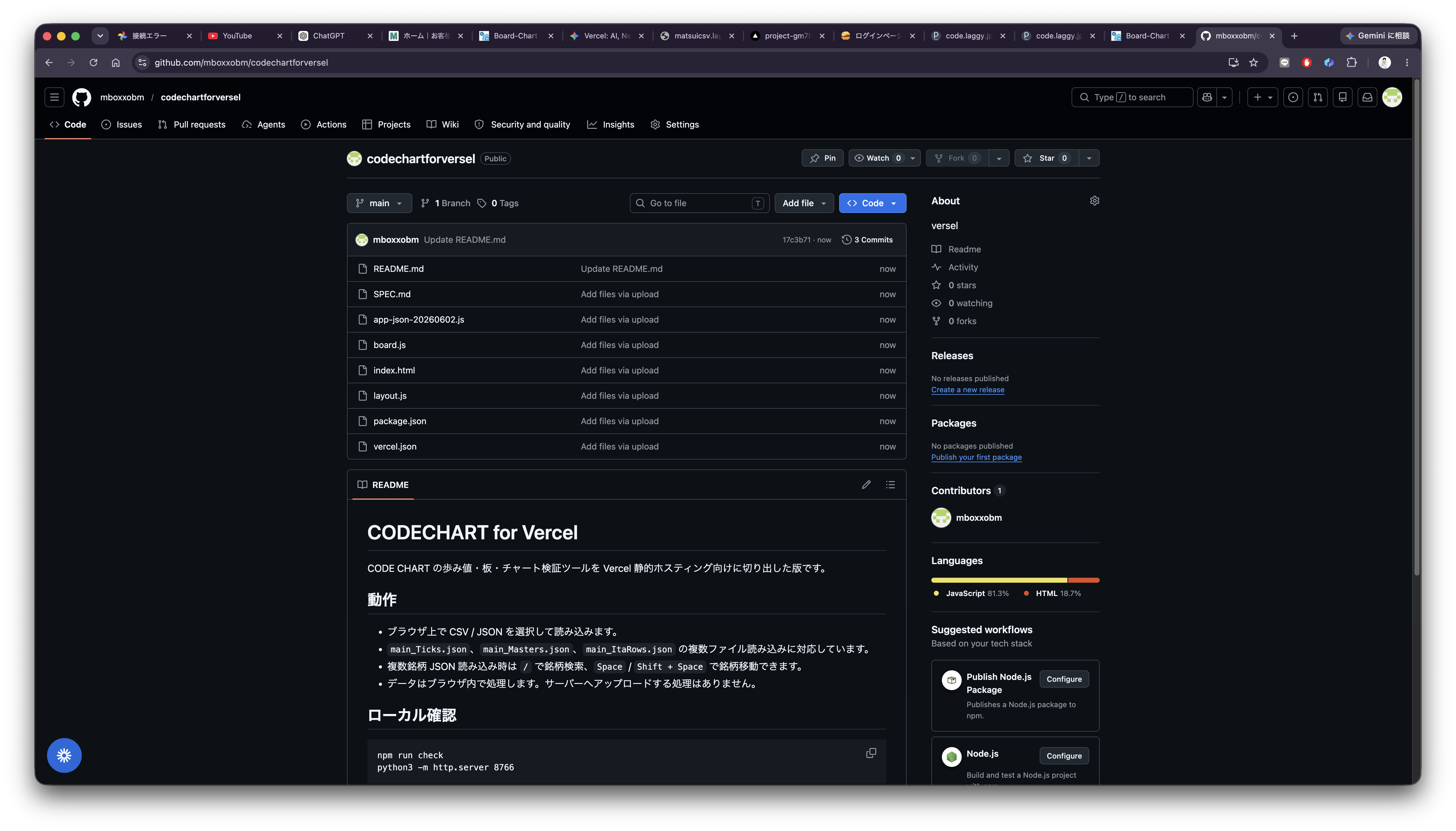
Task: Open the repositories icon in the header
Action: pos(1342,97)
